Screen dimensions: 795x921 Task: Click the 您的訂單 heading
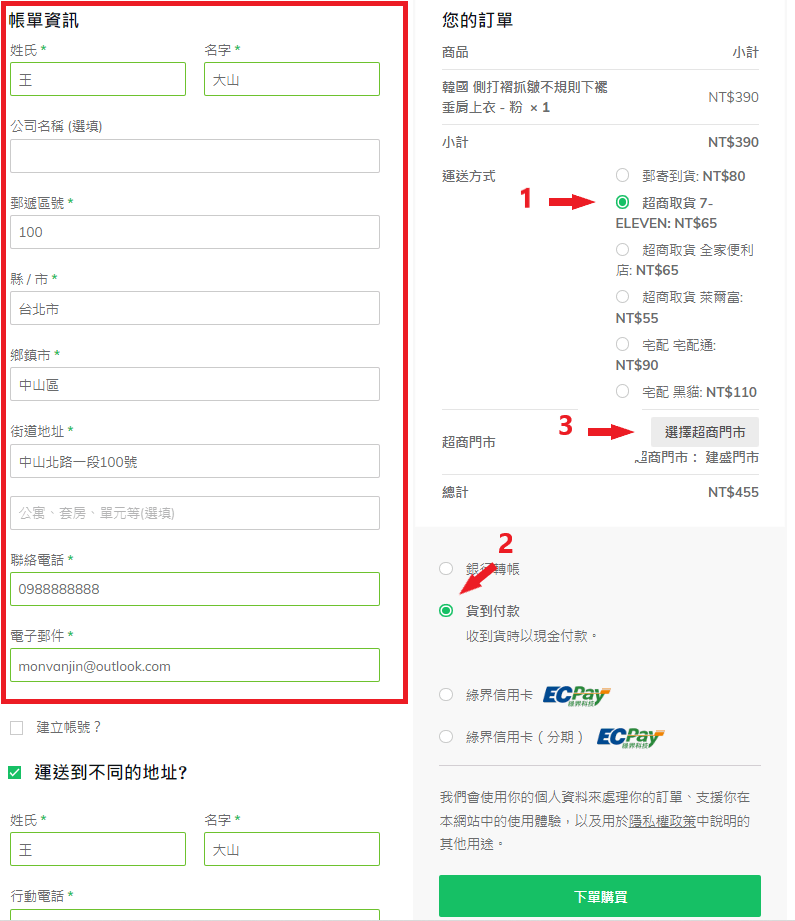point(477,21)
